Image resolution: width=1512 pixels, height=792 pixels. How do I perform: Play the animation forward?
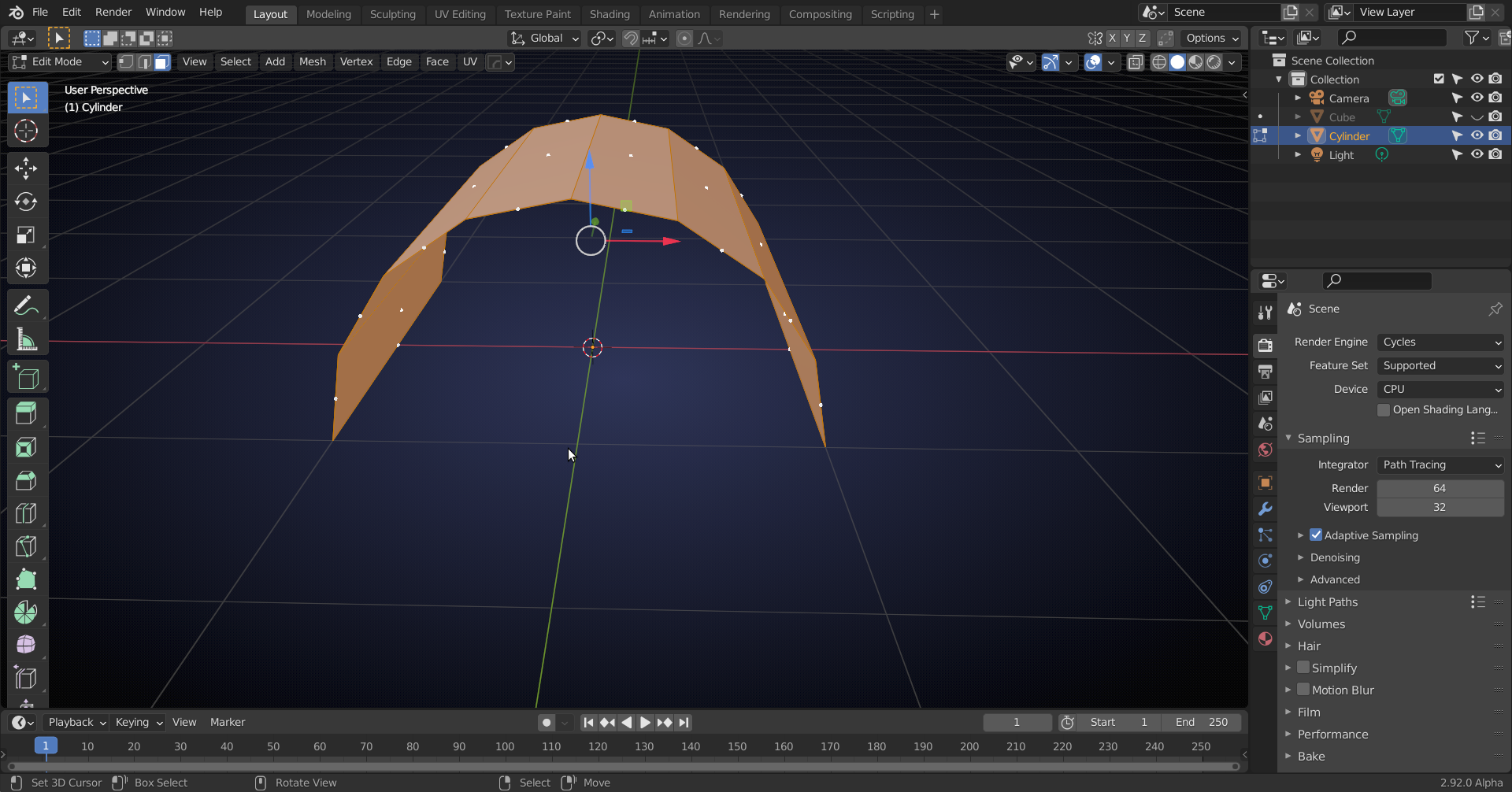tap(645, 723)
